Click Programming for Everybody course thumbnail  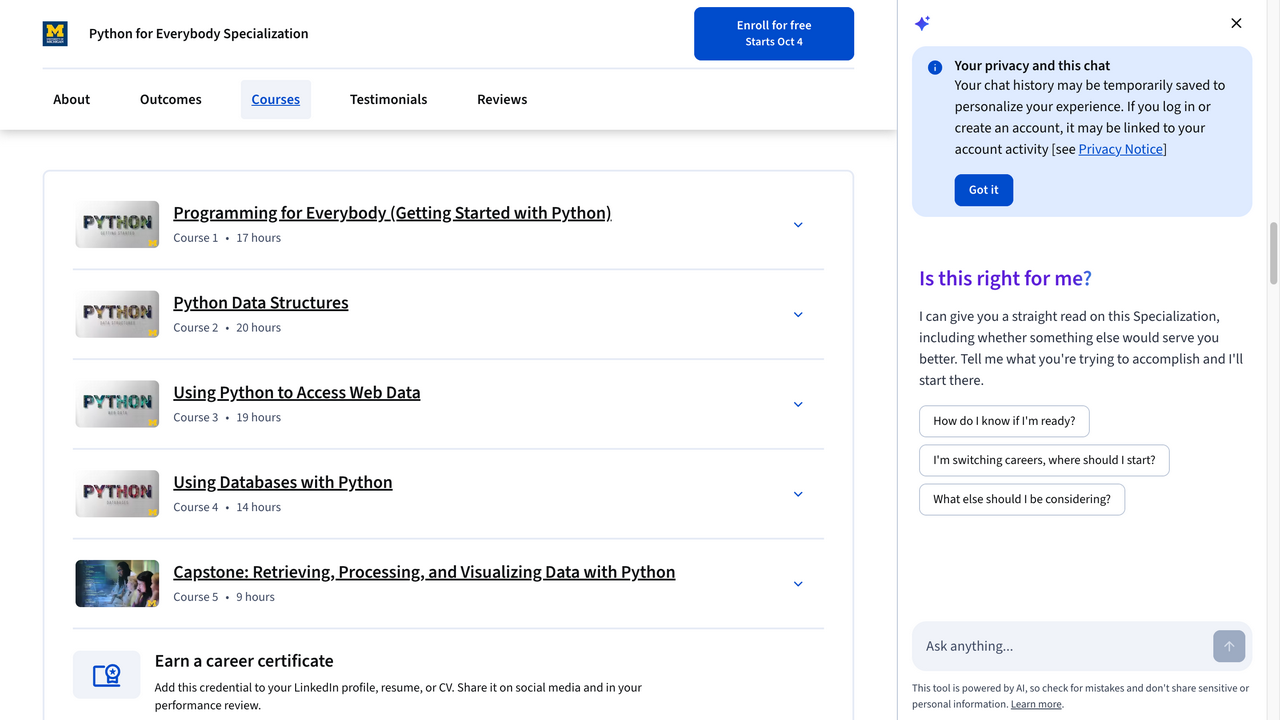(x=117, y=224)
